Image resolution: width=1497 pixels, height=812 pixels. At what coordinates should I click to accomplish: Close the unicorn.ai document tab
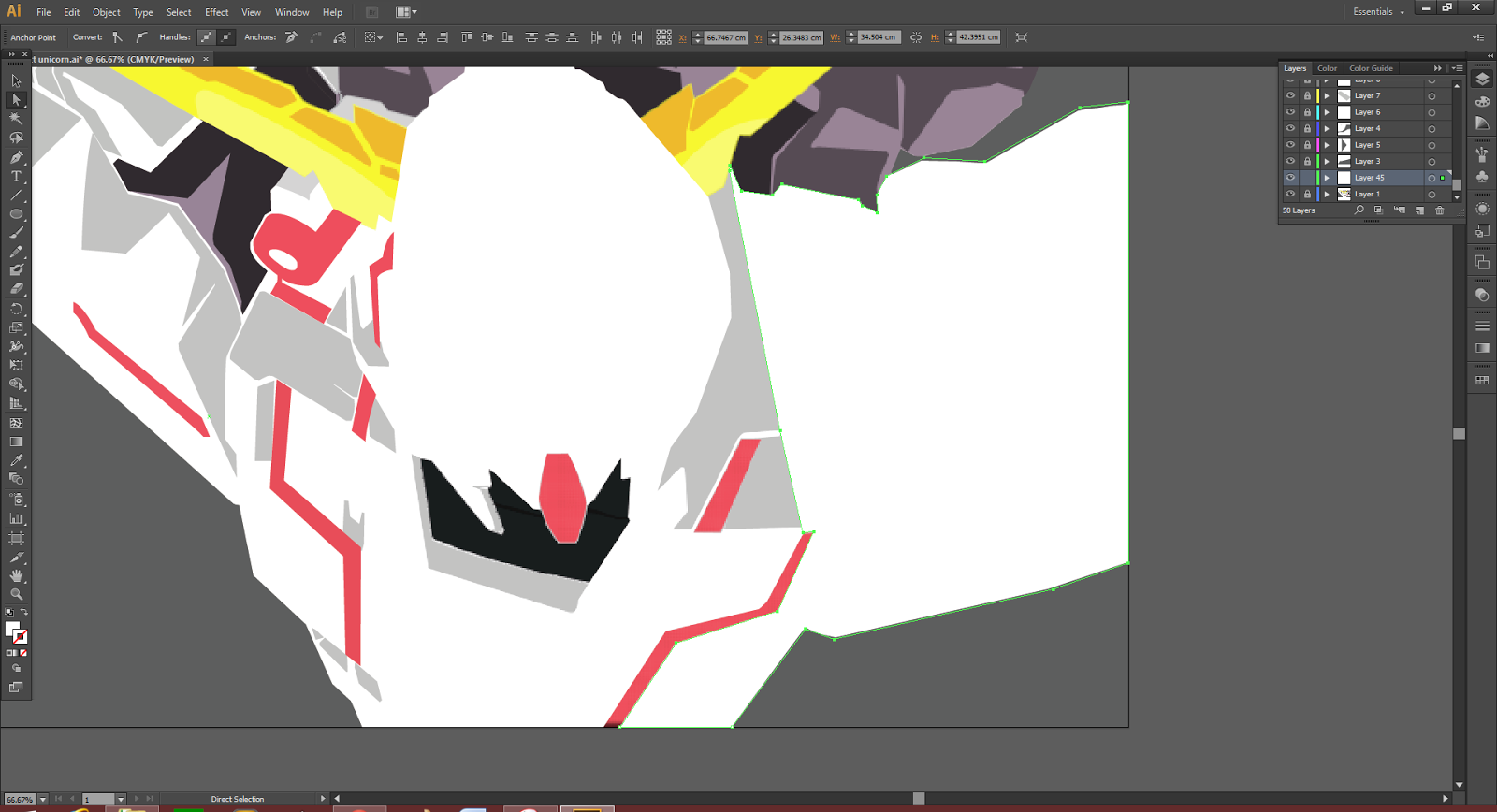(x=206, y=59)
